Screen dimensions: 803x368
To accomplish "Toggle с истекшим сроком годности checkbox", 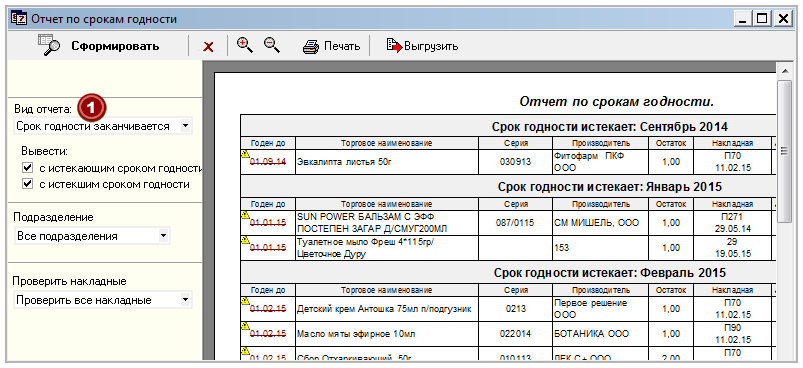I will 27,184.
